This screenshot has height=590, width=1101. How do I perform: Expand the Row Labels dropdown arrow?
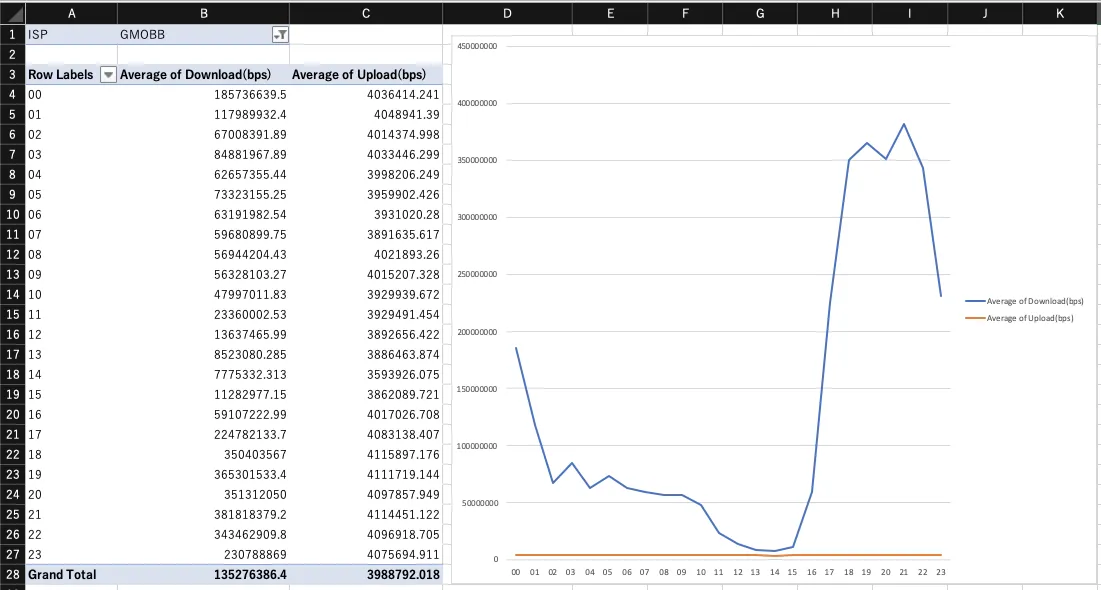(109, 75)
